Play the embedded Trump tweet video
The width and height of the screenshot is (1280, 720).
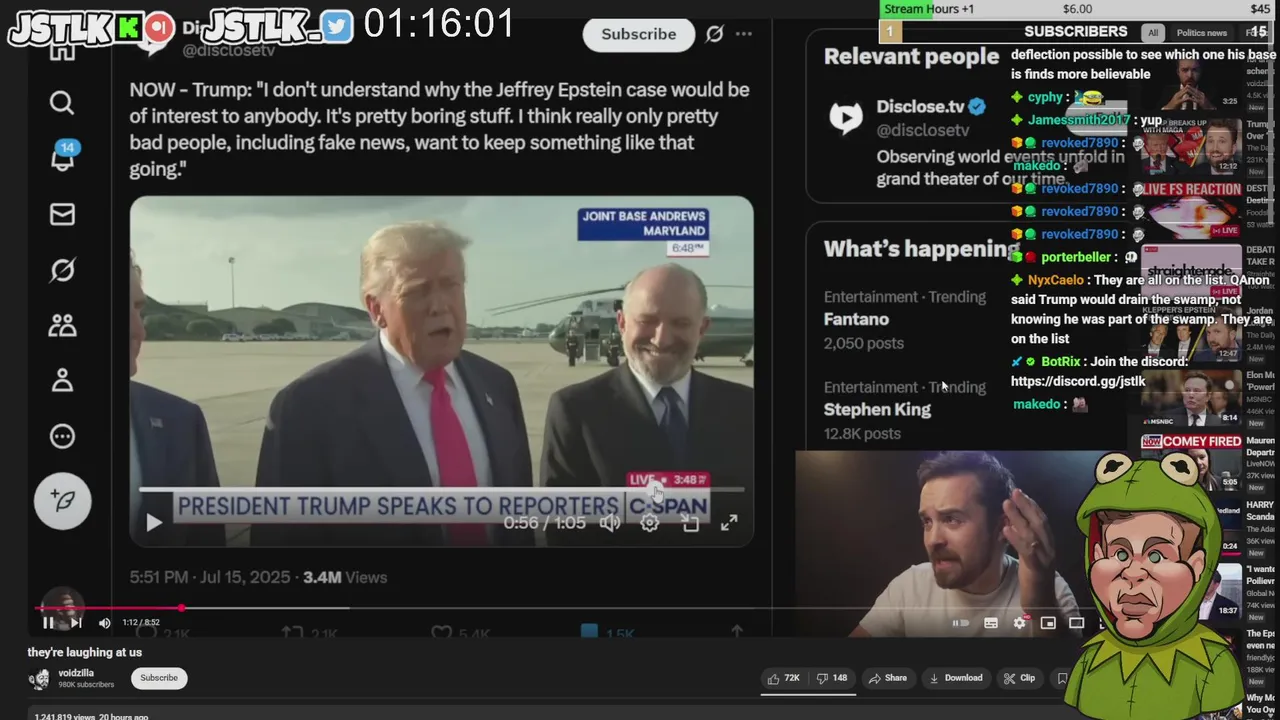(x=154, y=522)
